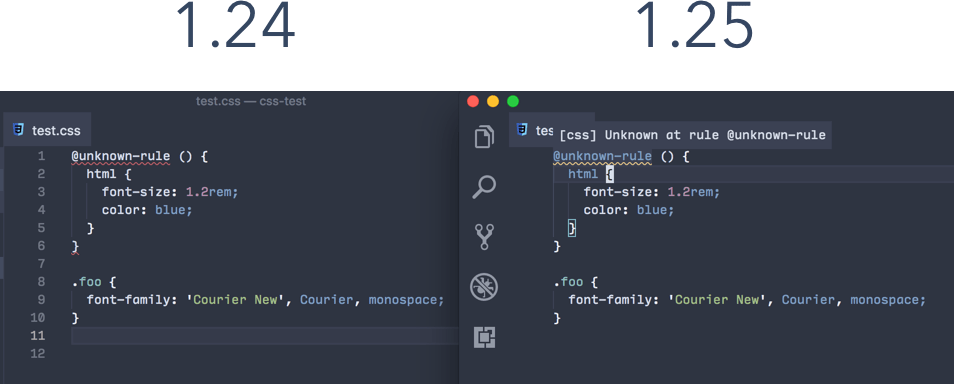Click line number 3 in the 1.24 gutter
The height and width of the screenshot is (384, 954).
tap(41, 192)
